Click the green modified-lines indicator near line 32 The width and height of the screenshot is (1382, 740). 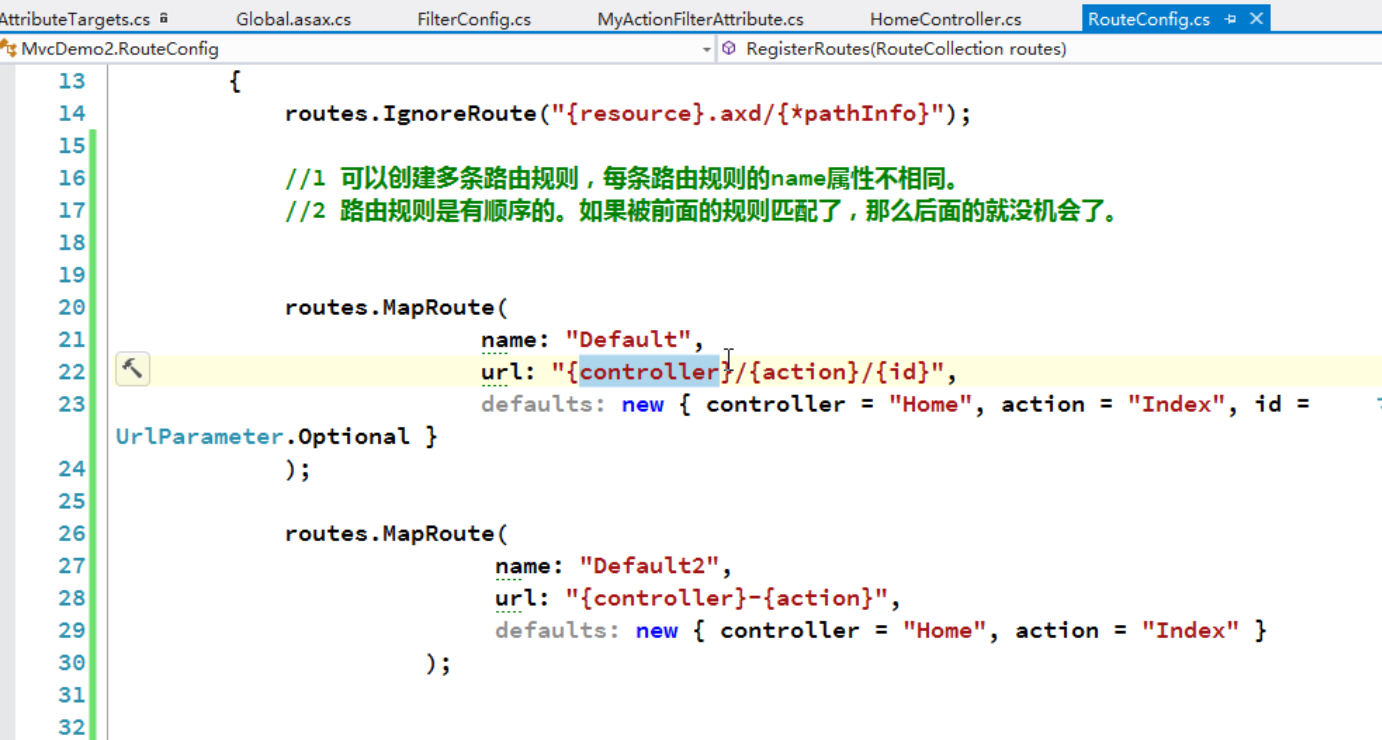(x=91, y=727)
